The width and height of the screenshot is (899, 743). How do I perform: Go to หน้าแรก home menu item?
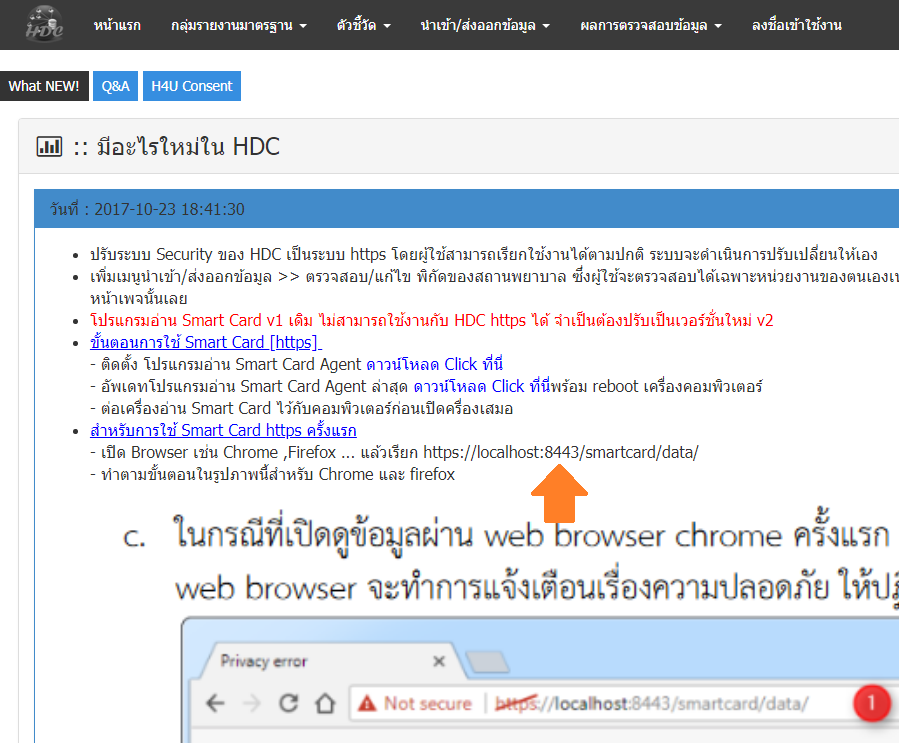tap(117, 25)
